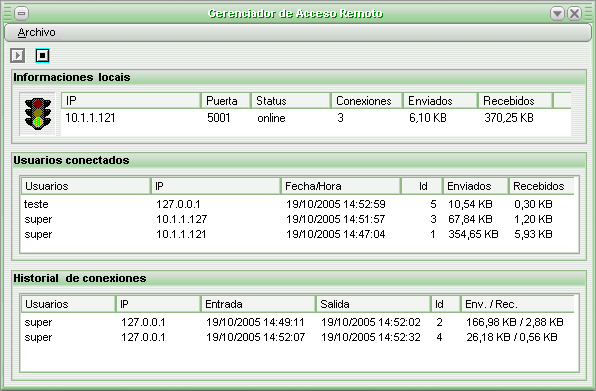This screenshot has width=596, height=391.
Task: Open the Archivo menu
Action: point(36,32)
